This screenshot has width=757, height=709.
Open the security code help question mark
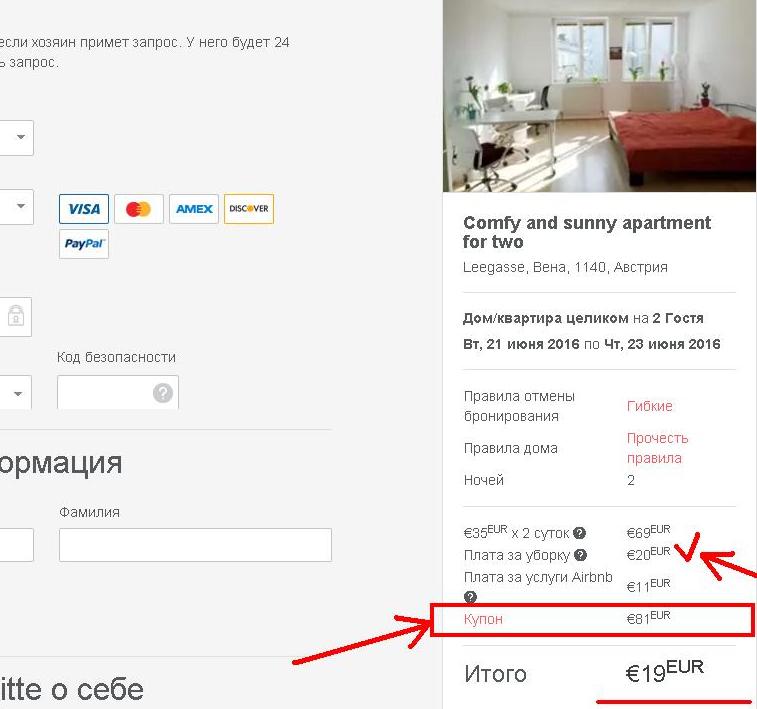163,393
